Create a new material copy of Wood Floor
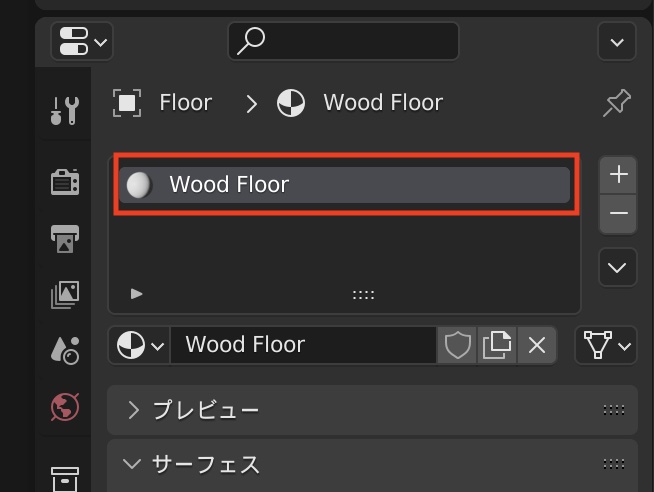 [x=497, y=345]
